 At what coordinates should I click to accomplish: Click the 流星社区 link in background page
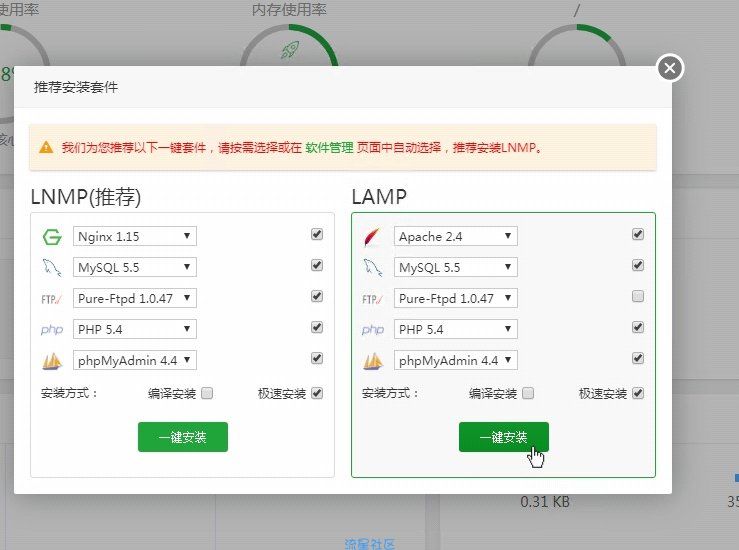coord(370,544)
